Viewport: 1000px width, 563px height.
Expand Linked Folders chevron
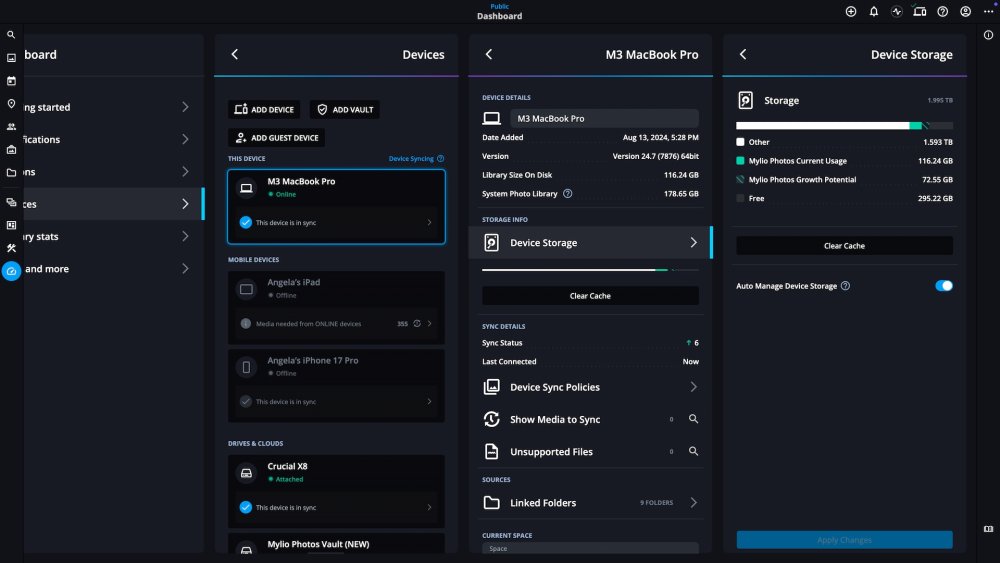[693, 502]
